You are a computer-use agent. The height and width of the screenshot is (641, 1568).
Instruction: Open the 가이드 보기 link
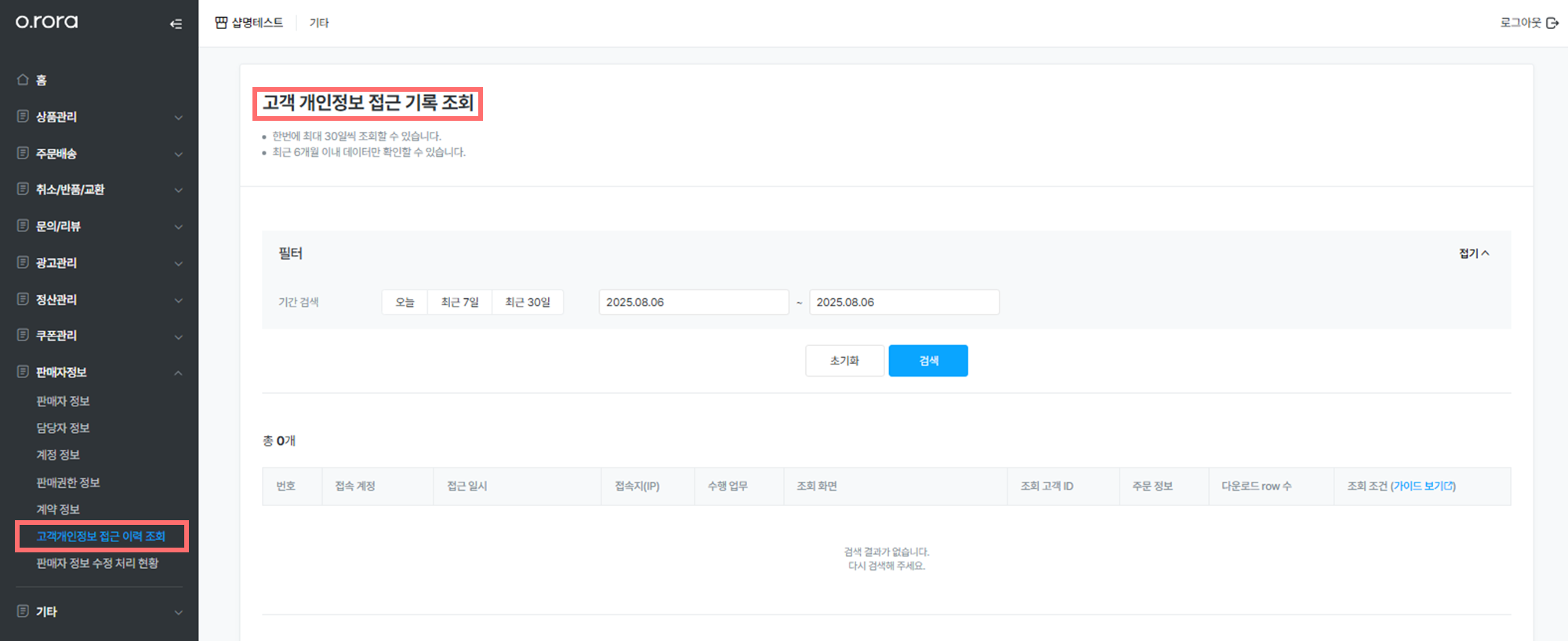1424,486
